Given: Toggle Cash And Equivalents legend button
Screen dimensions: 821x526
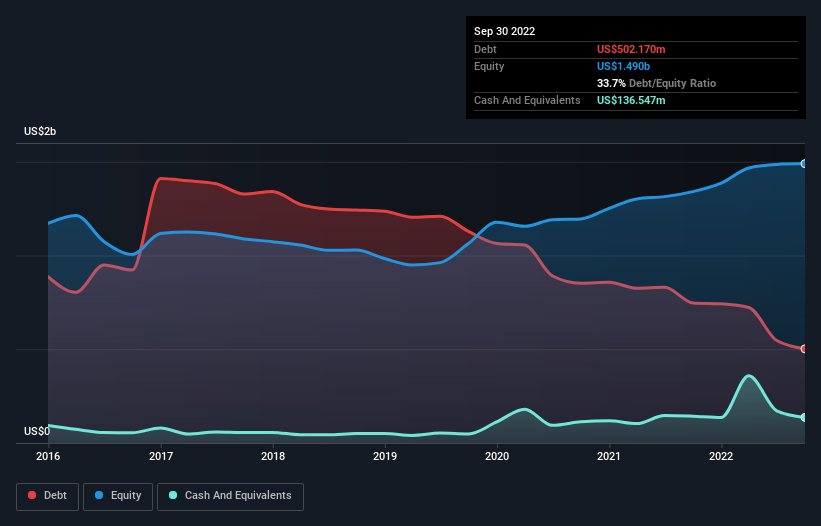Looking at the screenshot, I should pos(230,496).
